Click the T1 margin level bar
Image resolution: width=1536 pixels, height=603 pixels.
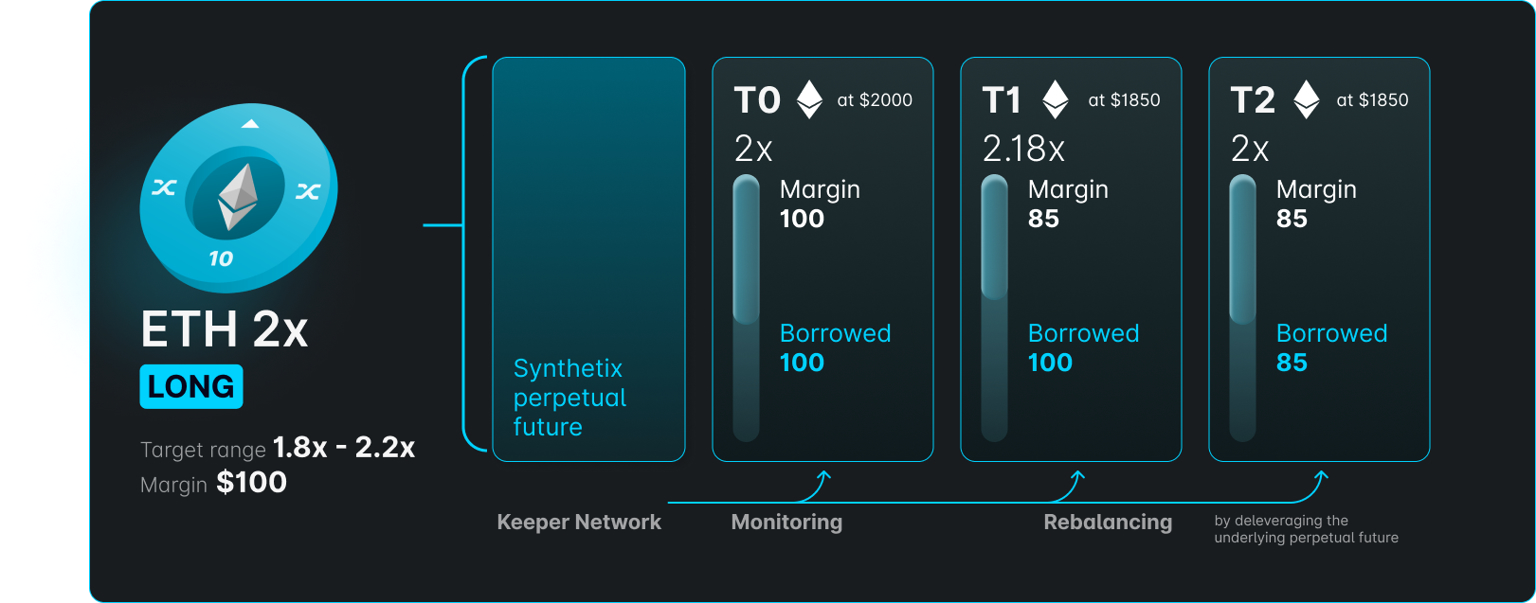pyautogui.click(x=994, y=238)
